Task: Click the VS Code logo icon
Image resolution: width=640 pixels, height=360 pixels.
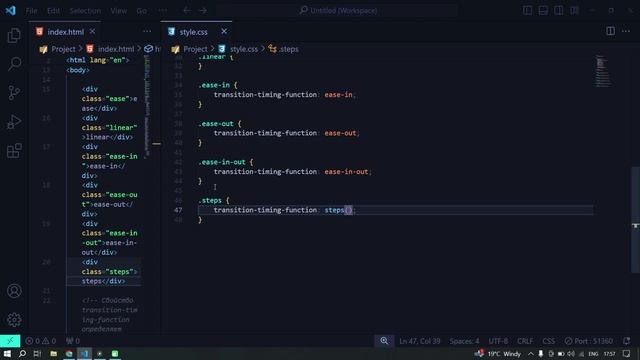Action: point(11,10)
